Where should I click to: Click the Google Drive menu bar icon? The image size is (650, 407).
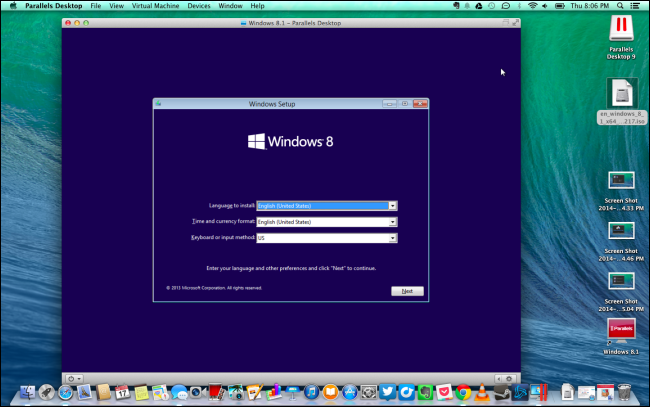[479, 6]
